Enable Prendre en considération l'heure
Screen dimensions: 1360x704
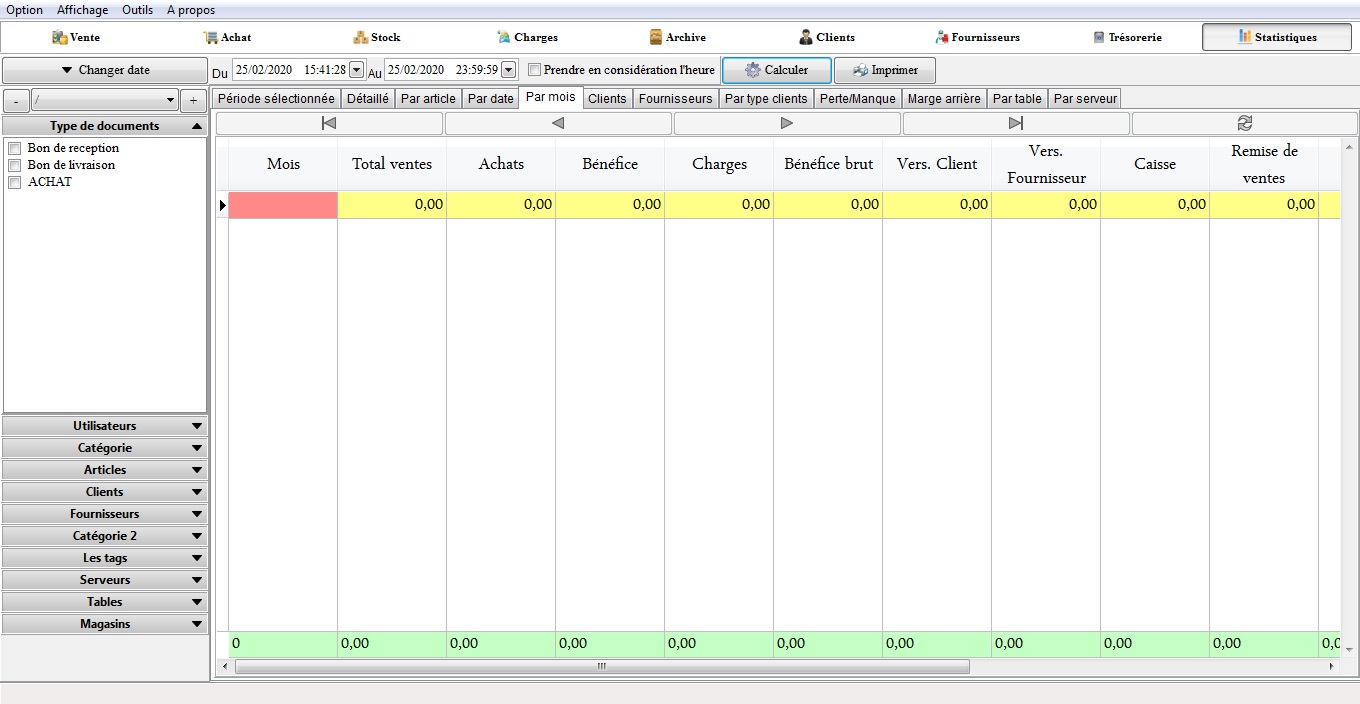[535, 70]
